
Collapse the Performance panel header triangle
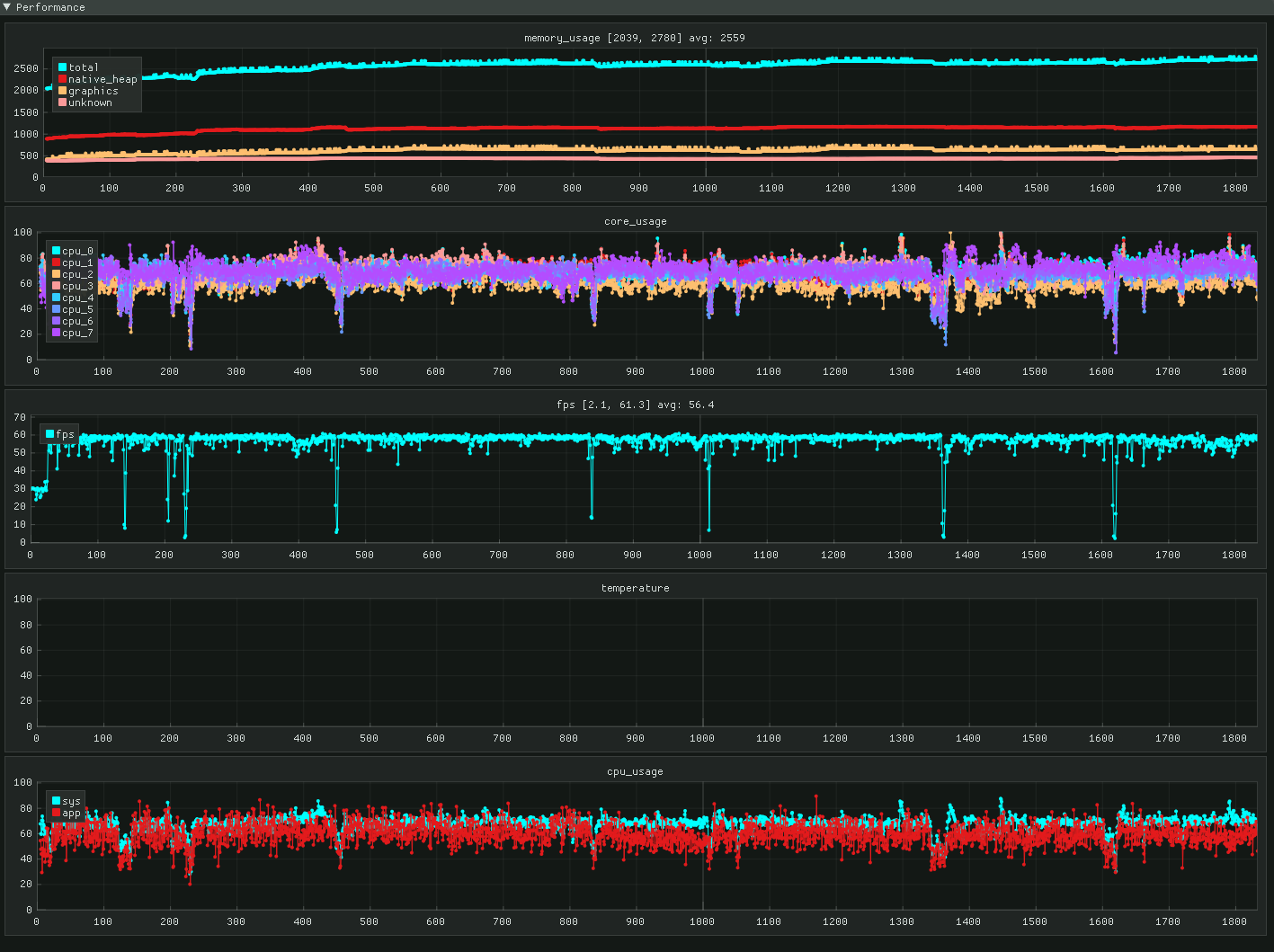7,7
